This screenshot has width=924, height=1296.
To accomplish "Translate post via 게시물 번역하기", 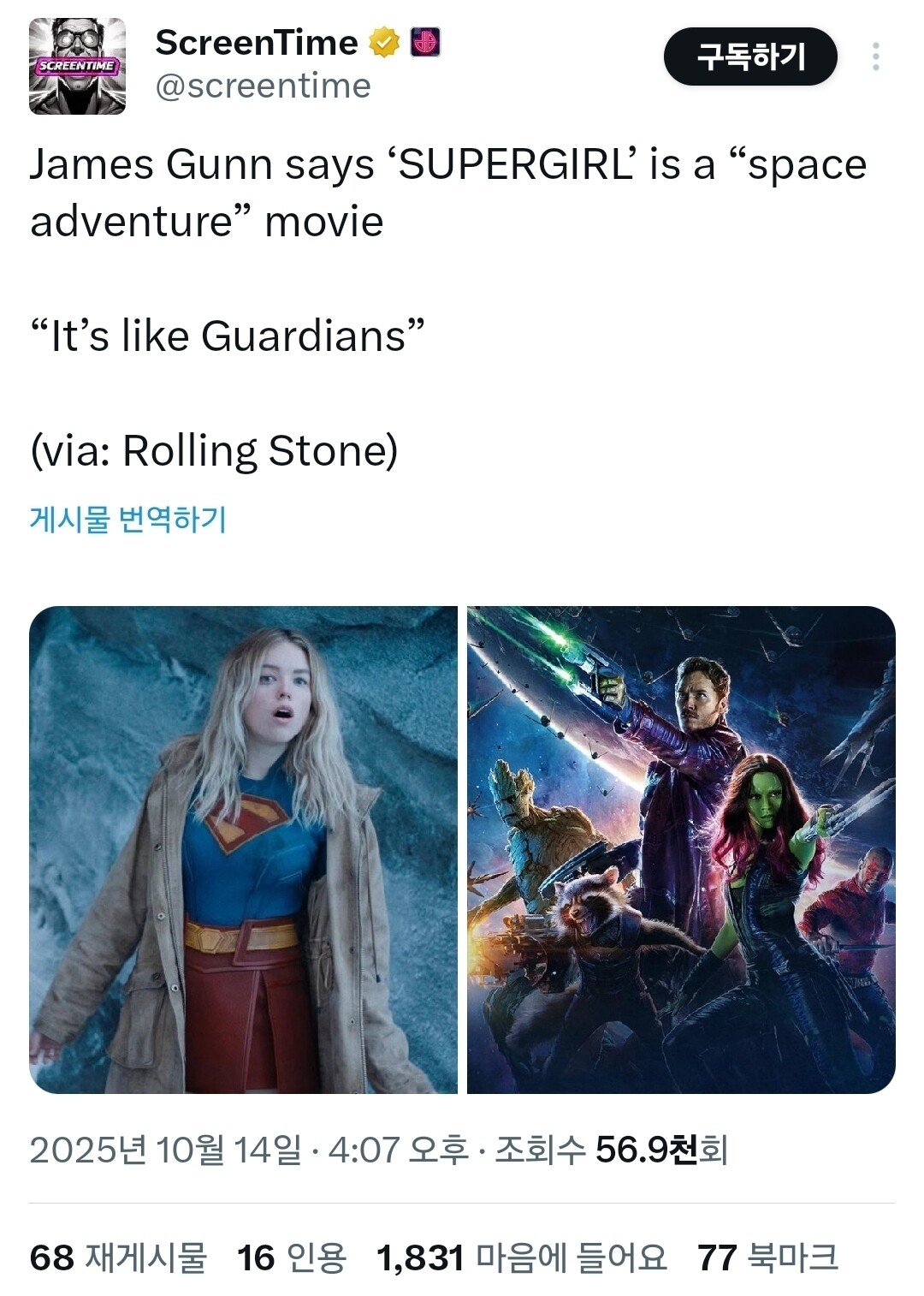I will pyautogui.click(x=128, y=519).
